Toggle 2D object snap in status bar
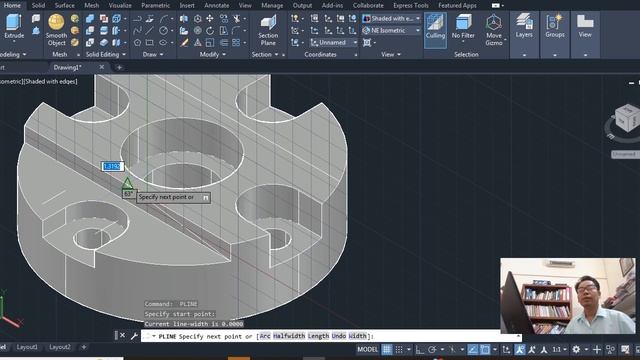This screenshot has height=360, width=640. (x=485, y=349)
